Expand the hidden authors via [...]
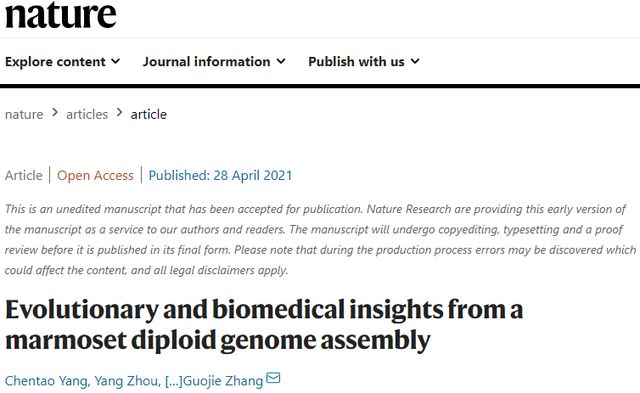 [x=173, y=381]
